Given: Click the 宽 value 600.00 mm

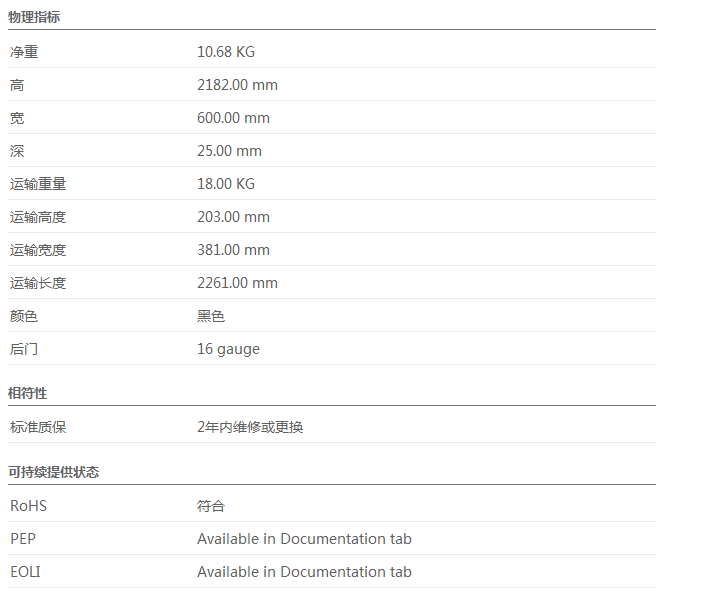Looking at the screenshot, I should tap(233, 118).
